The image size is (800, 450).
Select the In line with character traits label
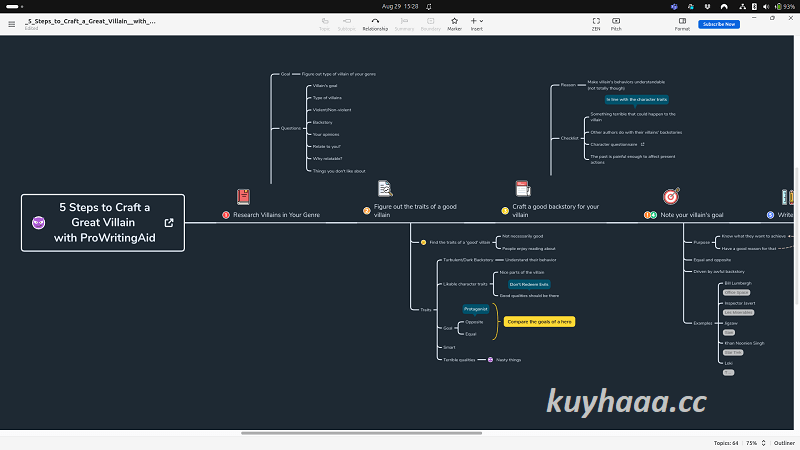tap(636, 99)
